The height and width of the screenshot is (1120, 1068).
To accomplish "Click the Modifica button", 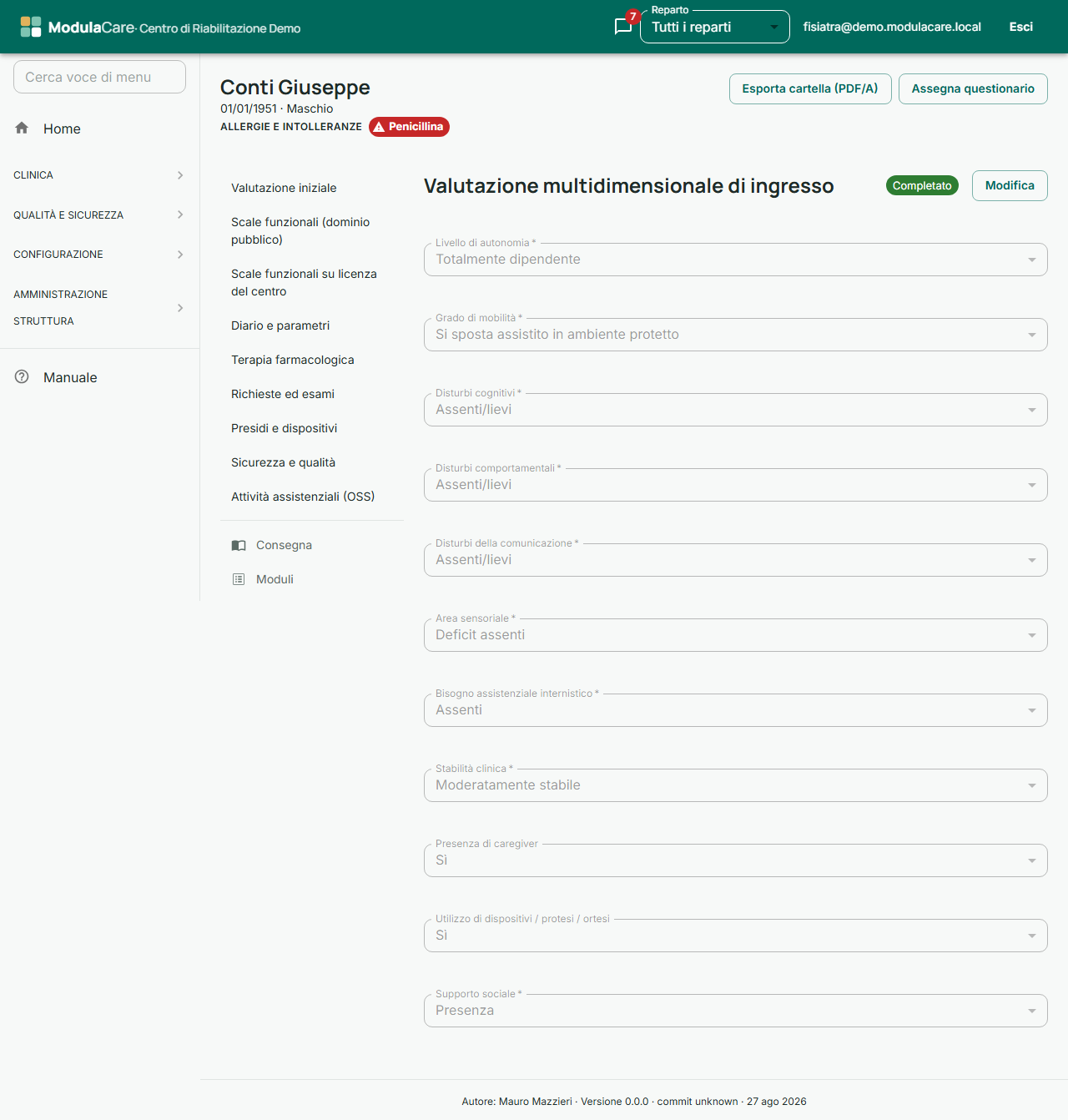I will 1010,185.
